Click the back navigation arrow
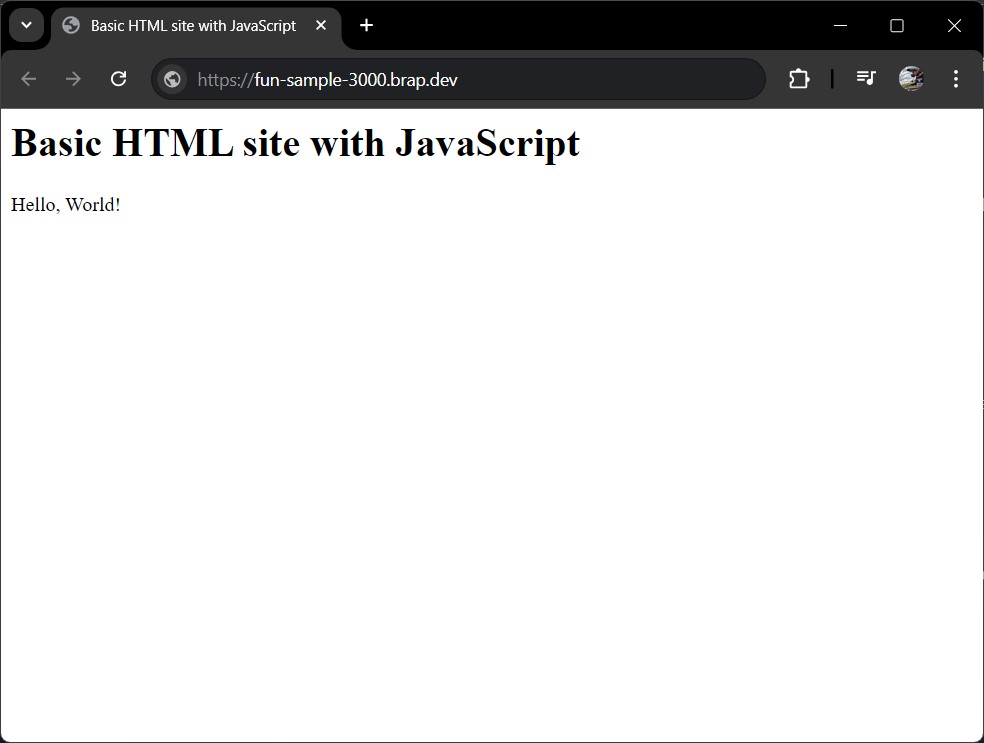Screen dimensions: 984x743 pos(28,79)
